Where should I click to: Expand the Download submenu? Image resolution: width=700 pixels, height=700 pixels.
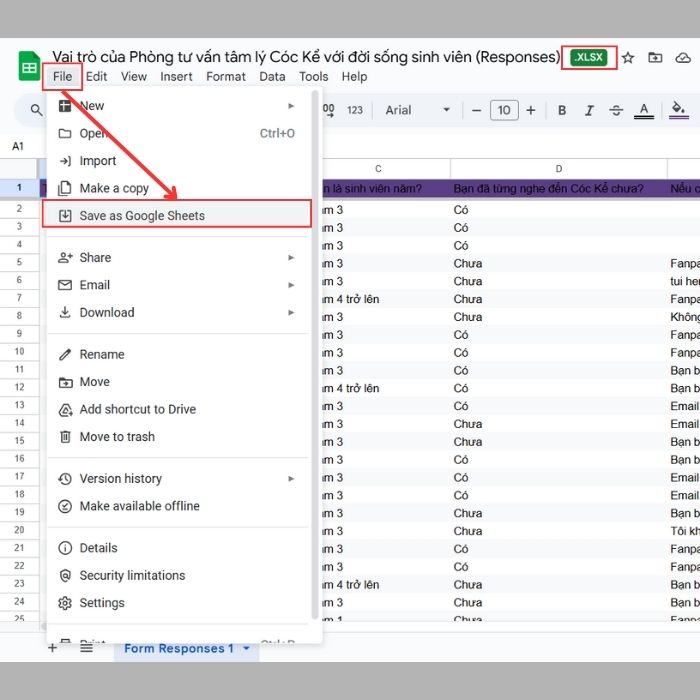[x=176, y=312]
